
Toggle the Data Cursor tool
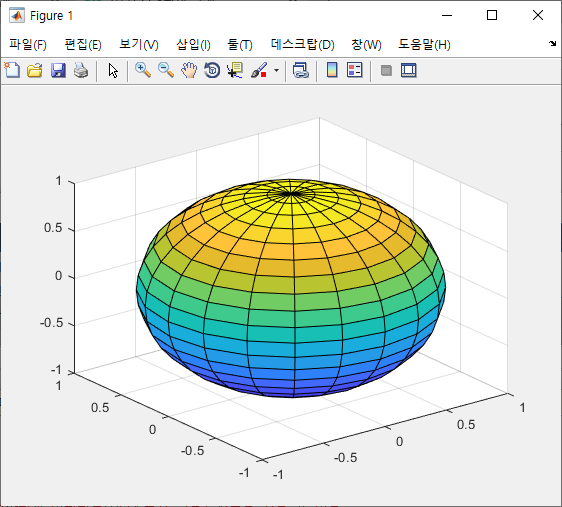[x=235, y=70]
